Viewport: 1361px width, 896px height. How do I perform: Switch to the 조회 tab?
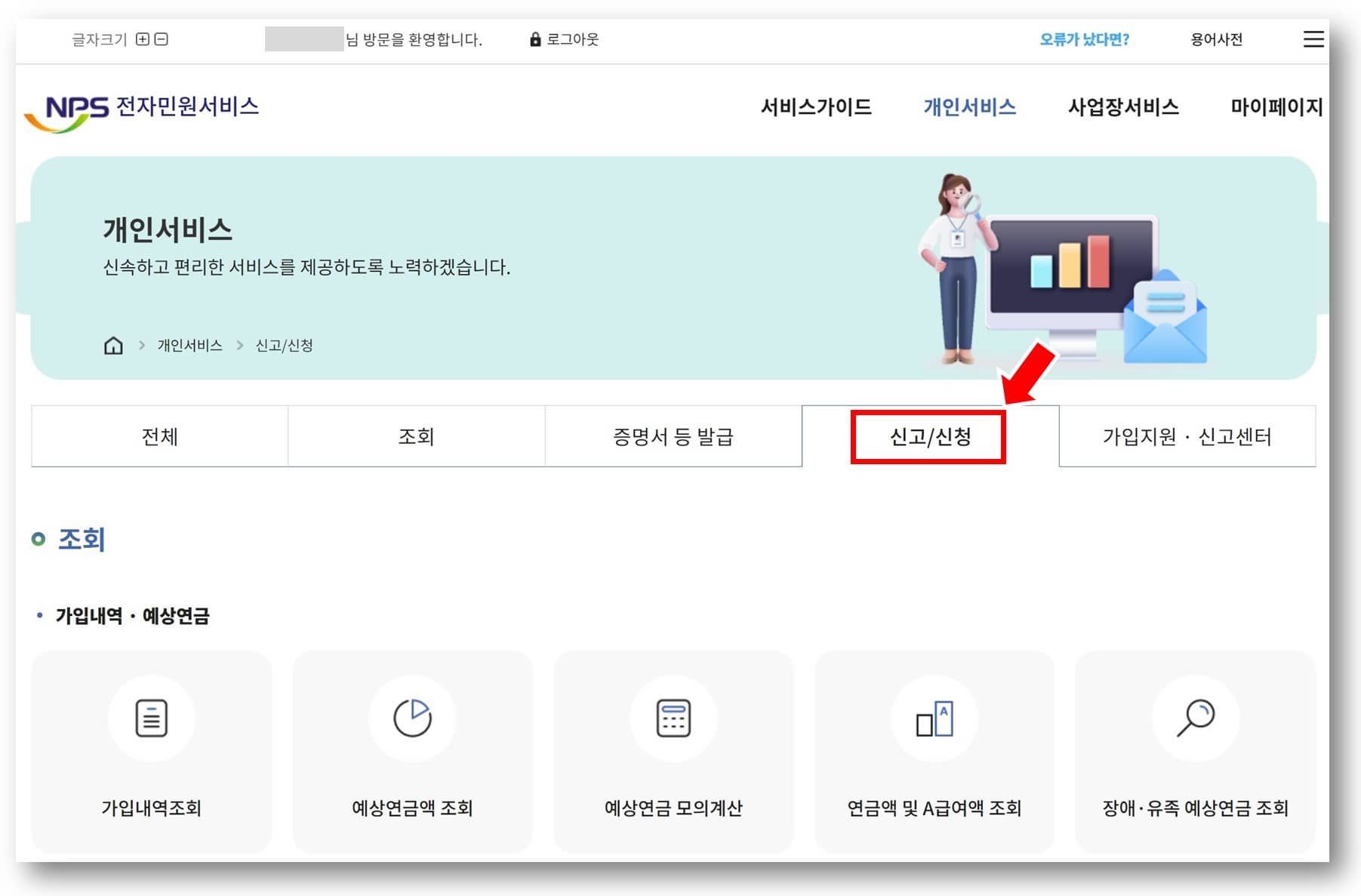pos(416,436)
